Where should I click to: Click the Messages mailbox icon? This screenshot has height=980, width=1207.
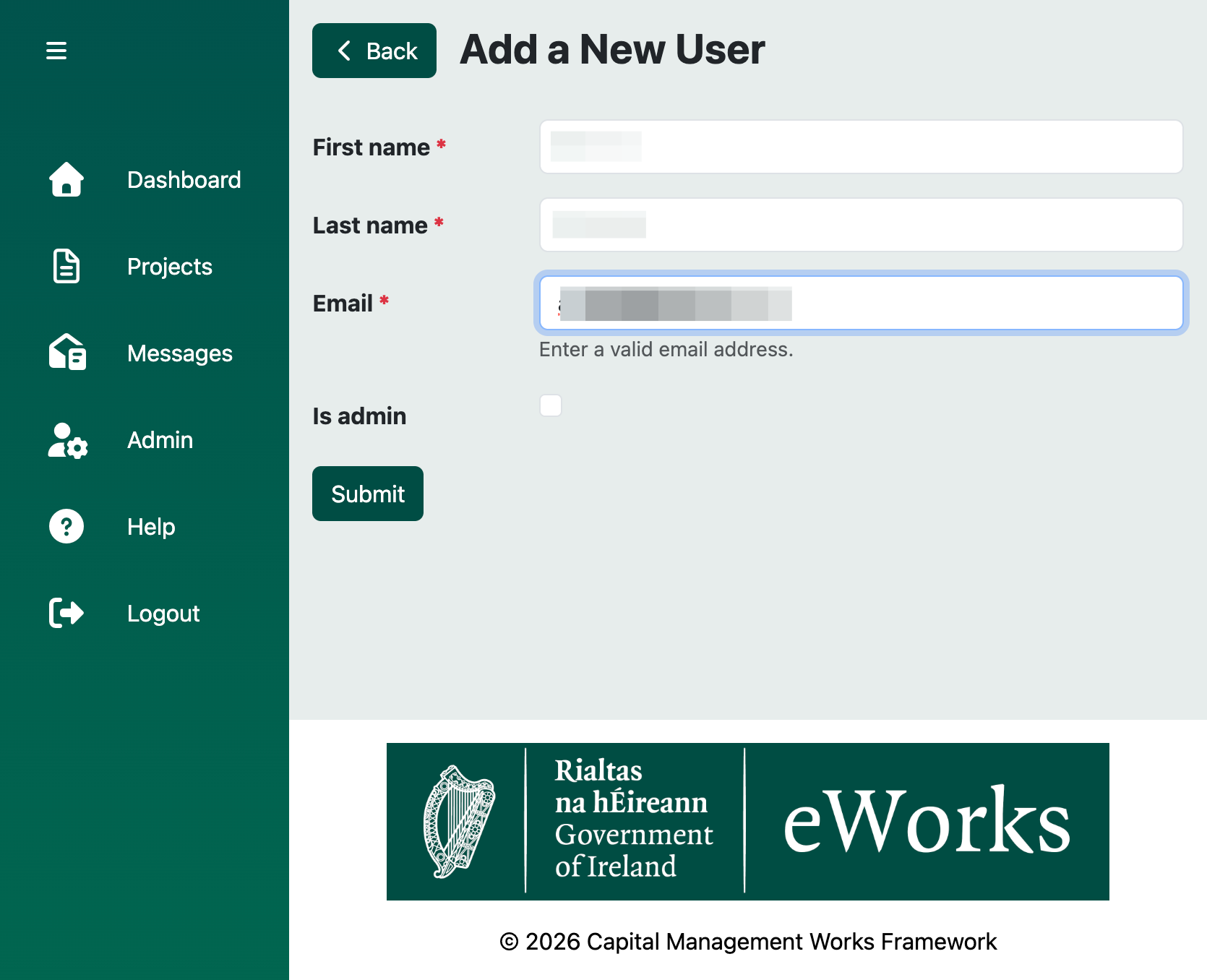pyautogui.click(x=67, y=352)
